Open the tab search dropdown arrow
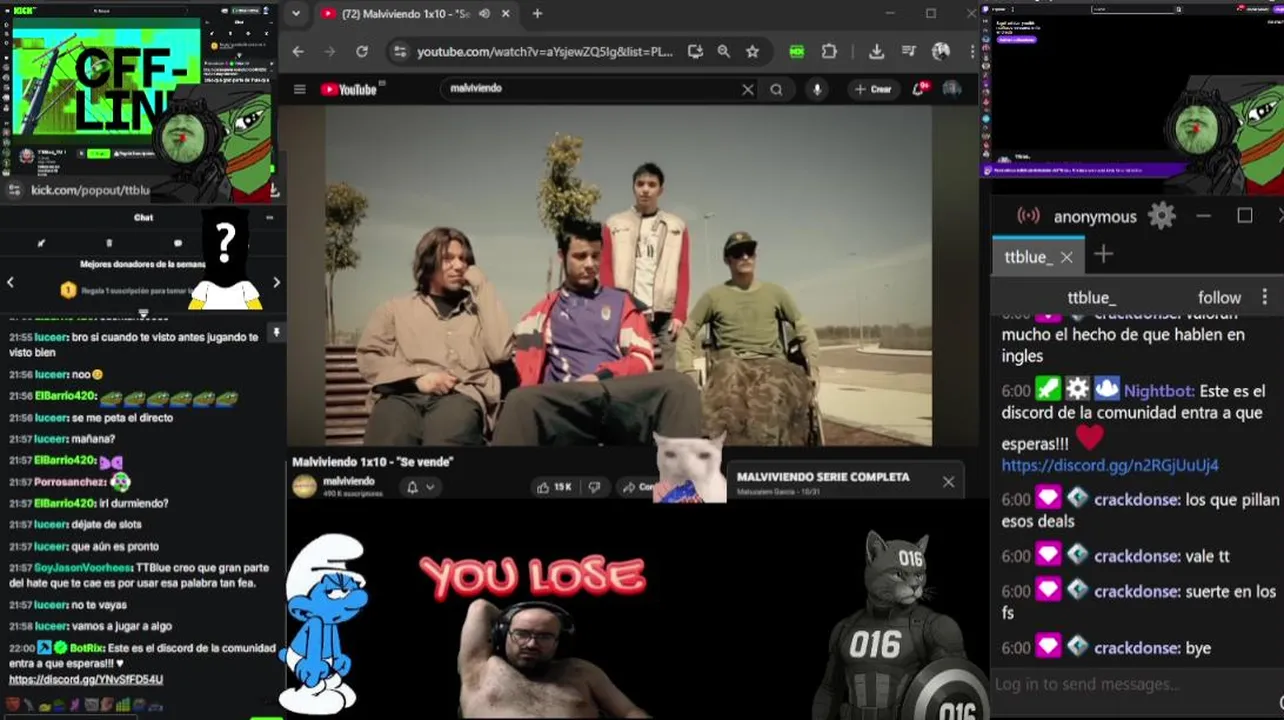 pyautogui.click(x=295, y=14)
